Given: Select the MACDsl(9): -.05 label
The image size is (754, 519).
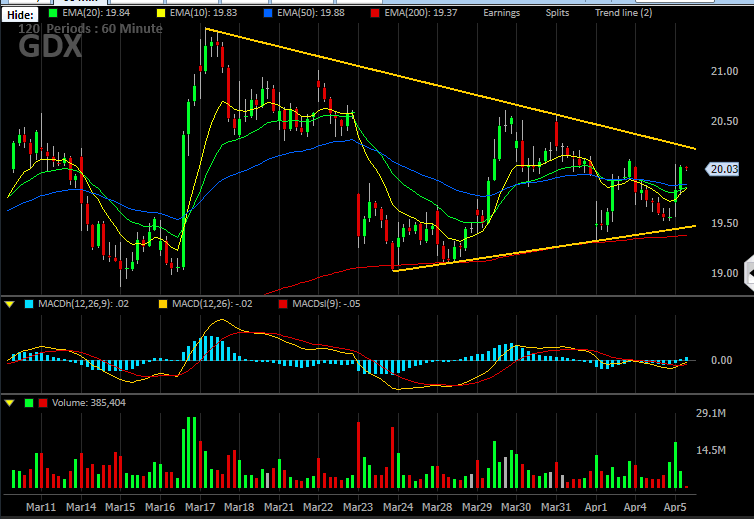Looking at the screenshot, I should point(326,304).
